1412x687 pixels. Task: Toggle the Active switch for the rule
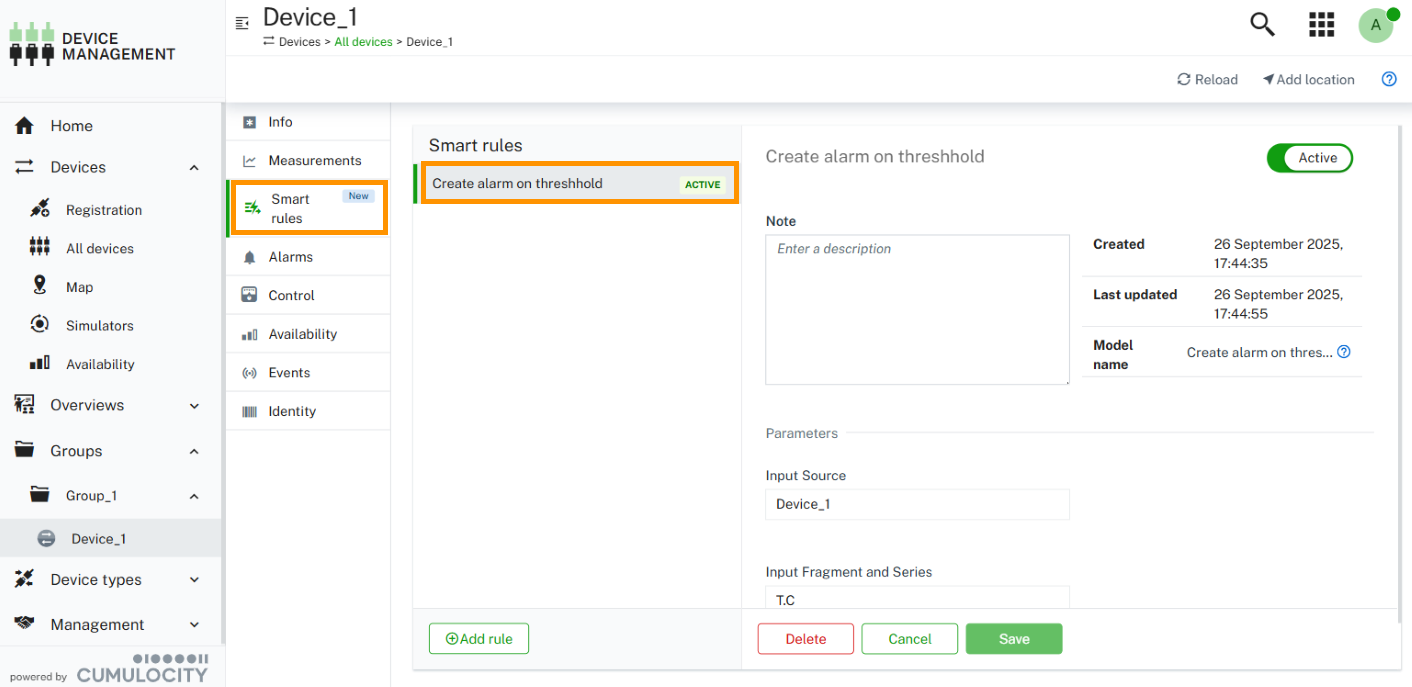[1309, 158]
